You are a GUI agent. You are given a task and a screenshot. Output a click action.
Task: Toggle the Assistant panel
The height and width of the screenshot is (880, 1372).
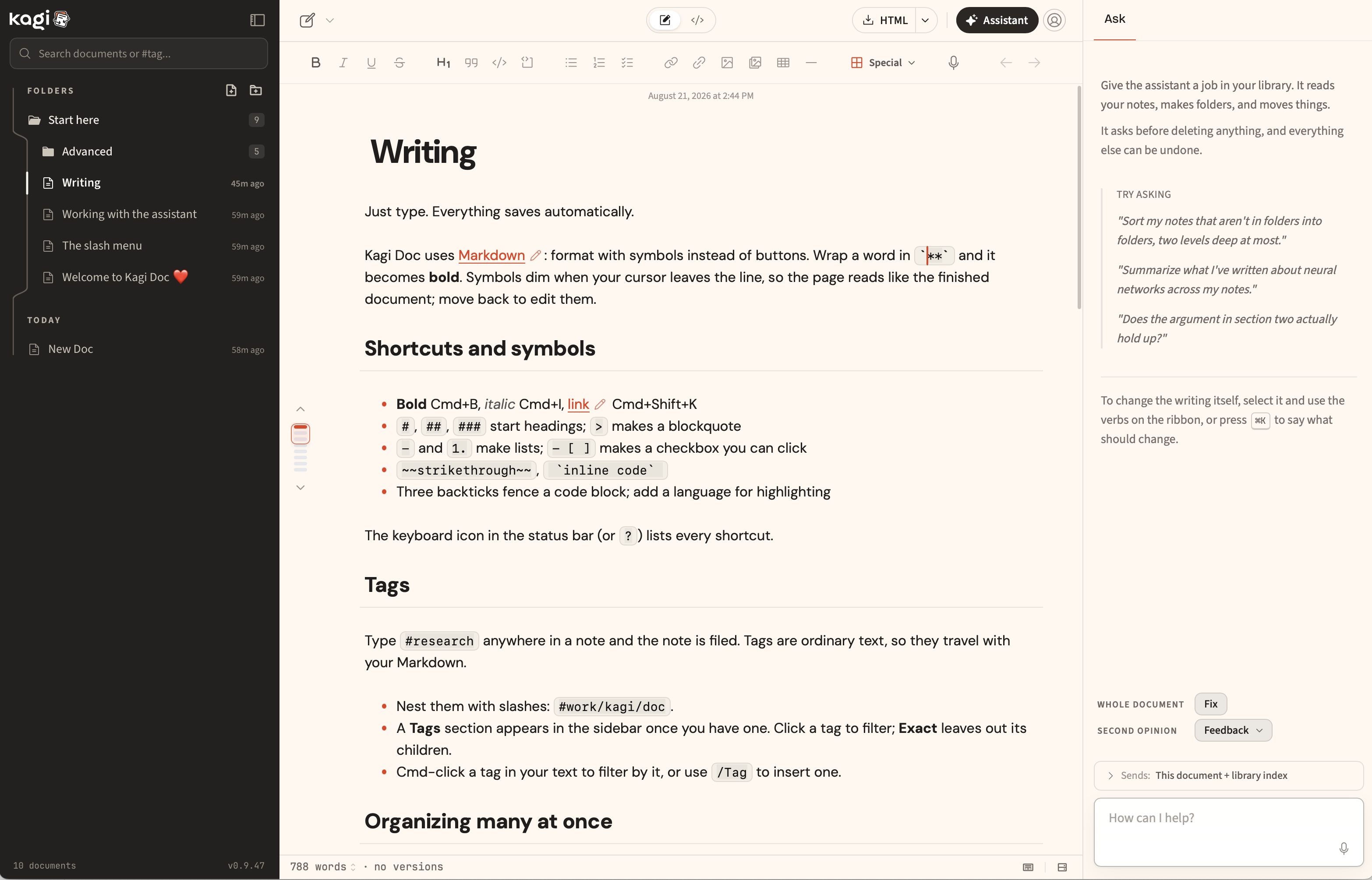tap(997, 20)
